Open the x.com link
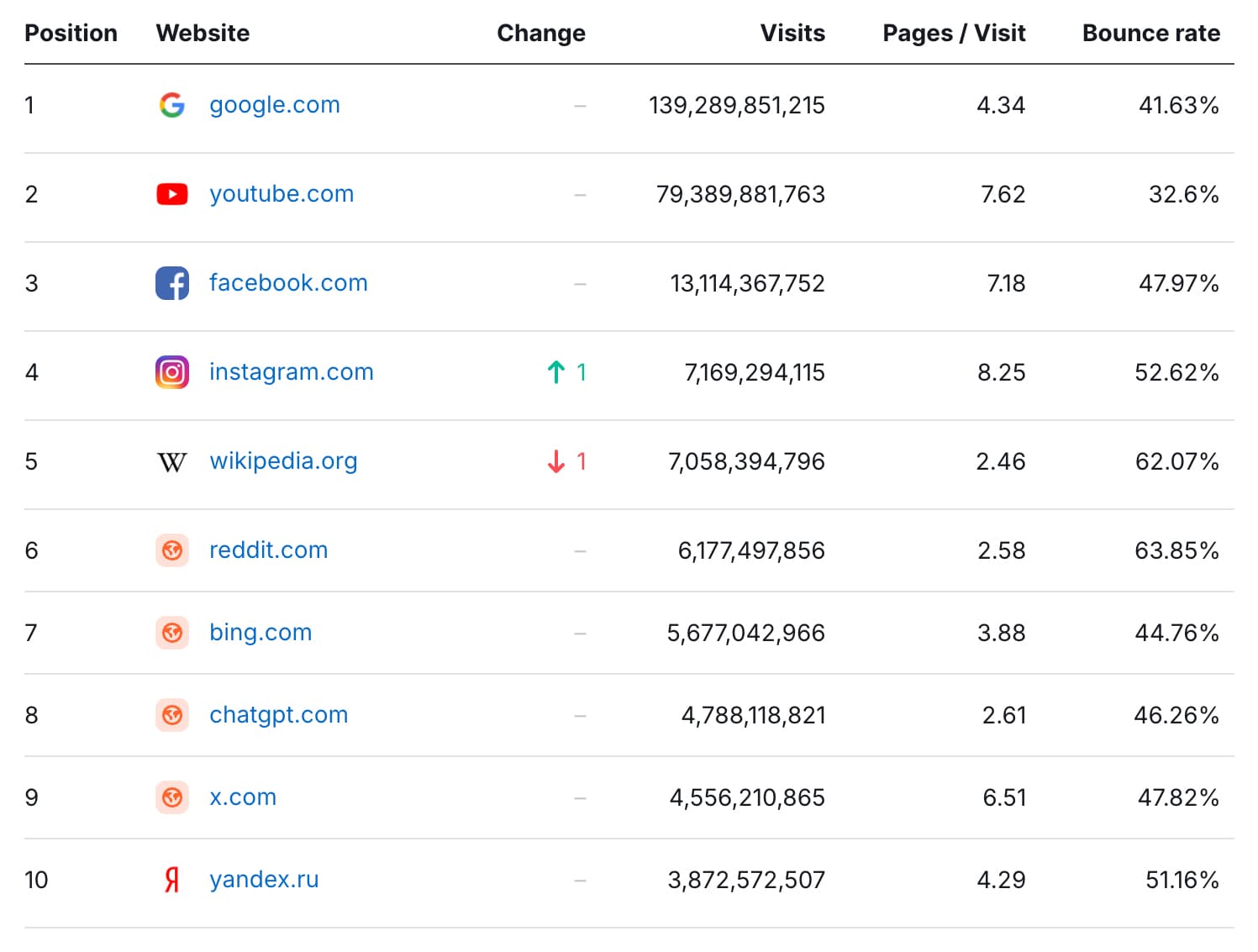1258x952 pixels. pyautogui.click(x=243, y=797)
